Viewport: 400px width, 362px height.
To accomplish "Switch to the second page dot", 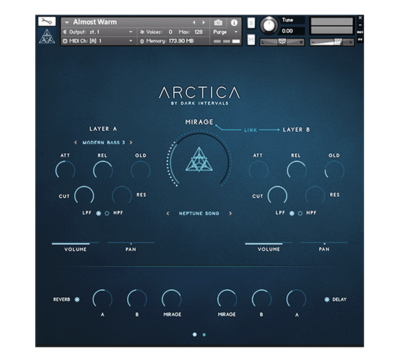I will point(204,335).
